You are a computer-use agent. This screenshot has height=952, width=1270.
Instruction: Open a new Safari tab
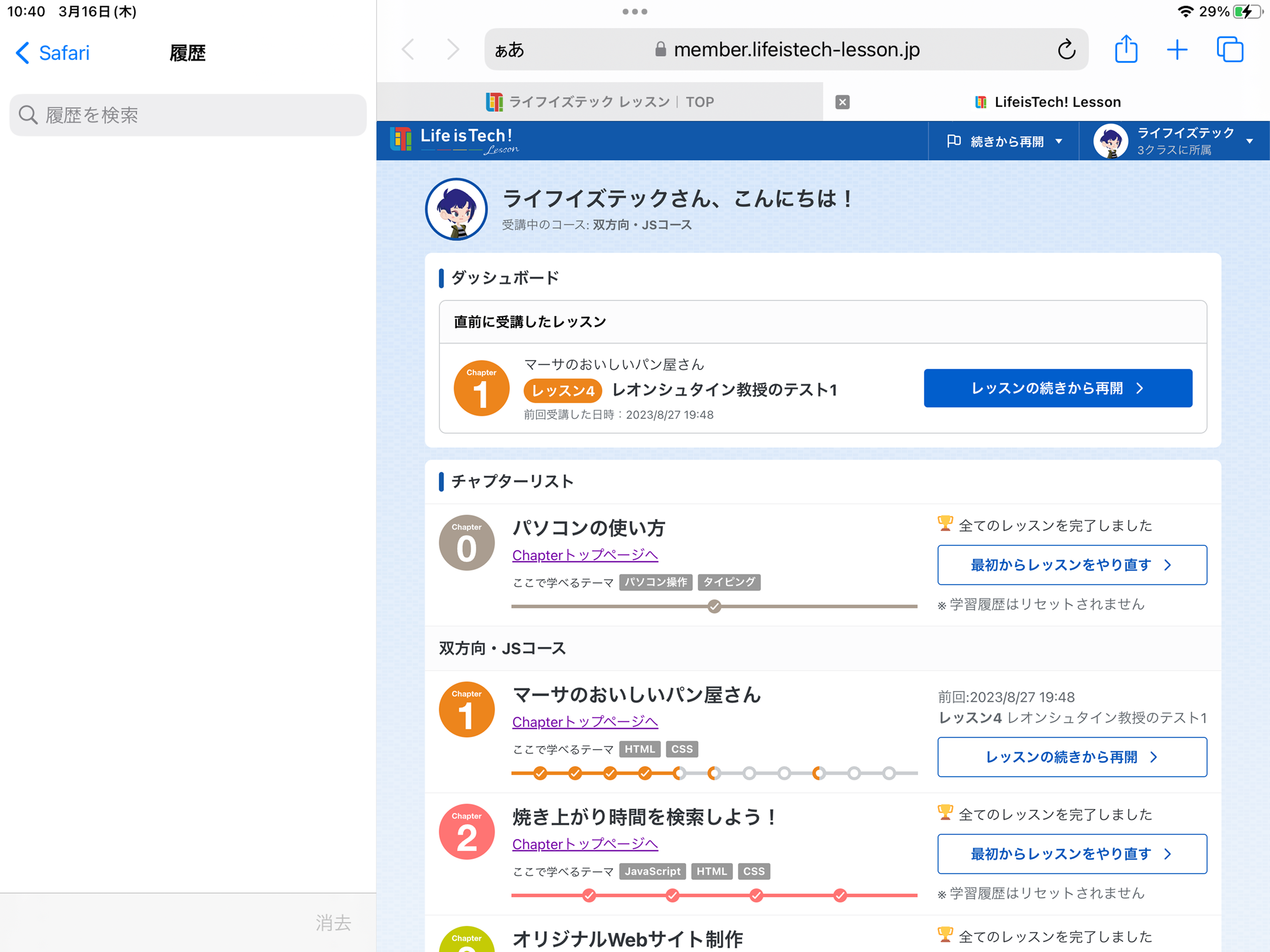[x=1177, y=49]
